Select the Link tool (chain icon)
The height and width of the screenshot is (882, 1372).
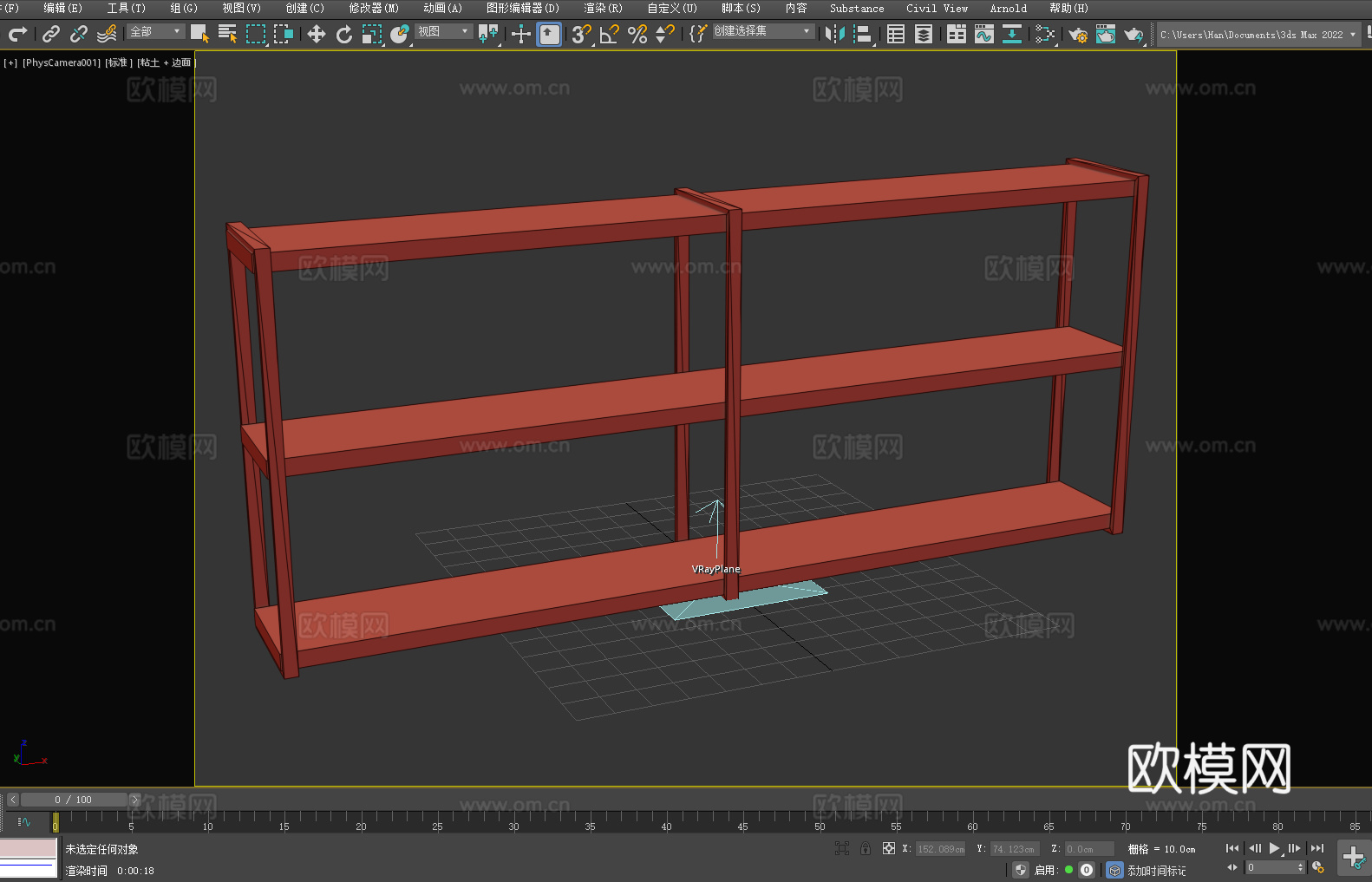(x=51, y=34)
